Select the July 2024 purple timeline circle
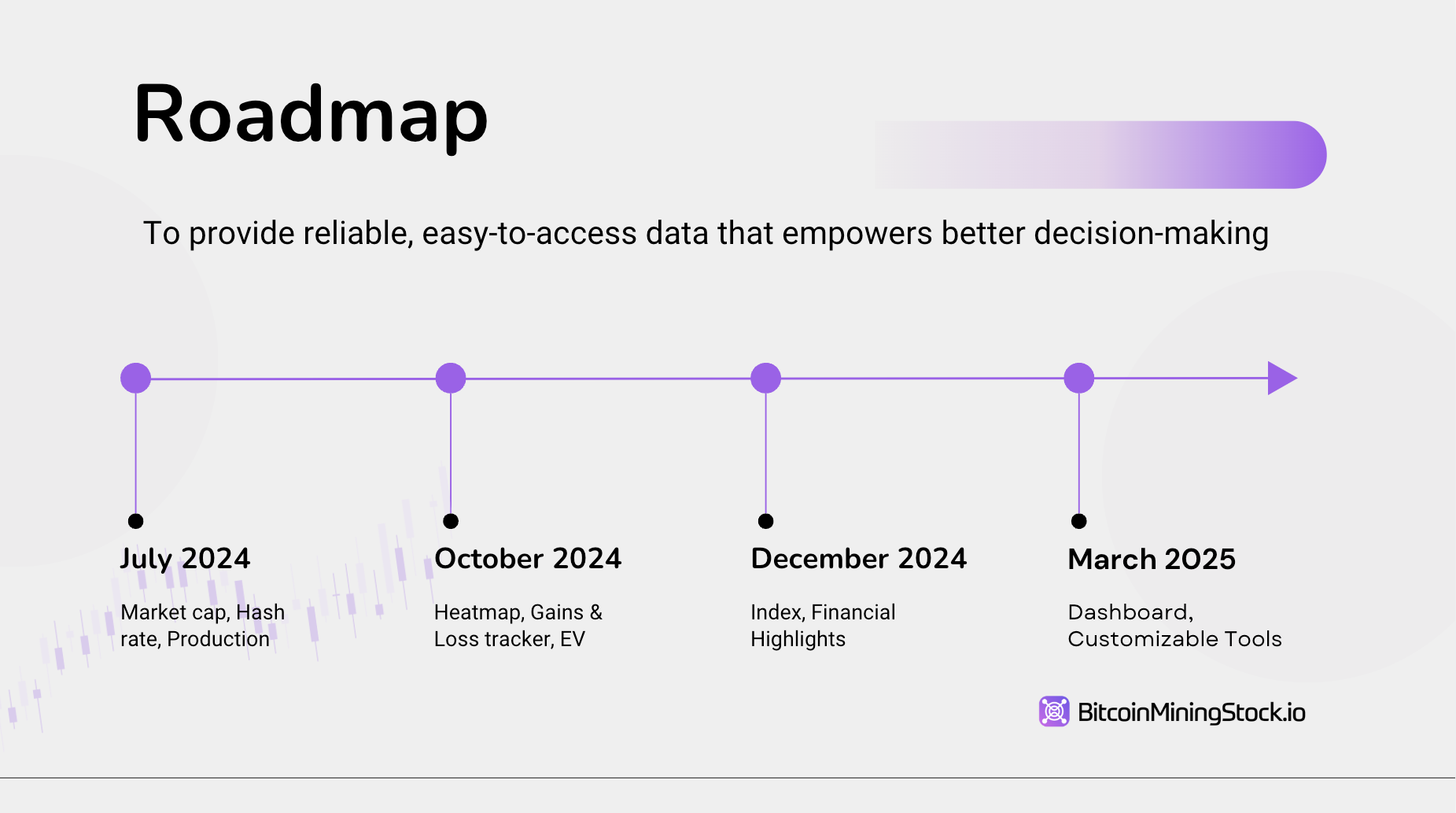 pyautogui.click(x=136, y=379)
